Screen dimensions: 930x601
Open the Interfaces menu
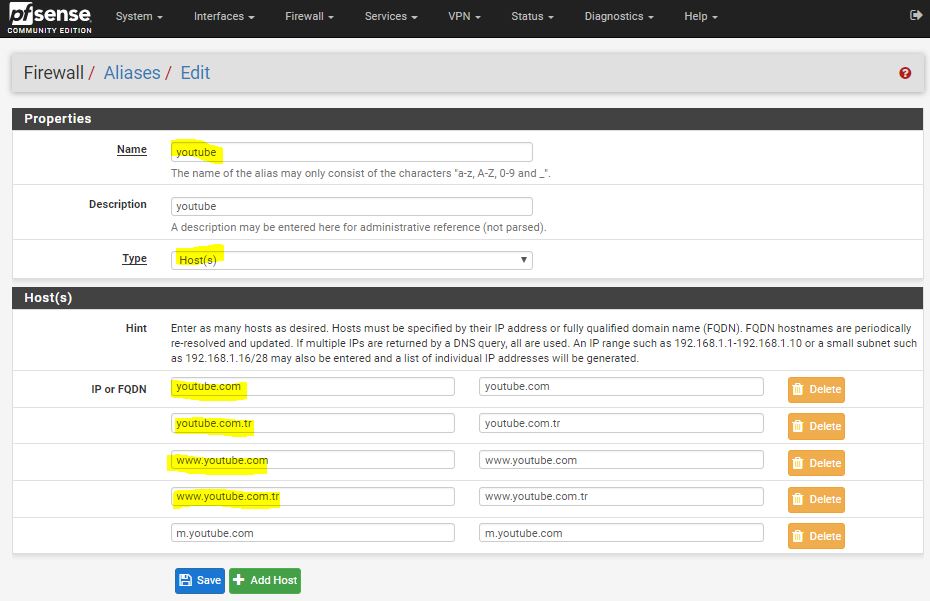coord(224,17)
